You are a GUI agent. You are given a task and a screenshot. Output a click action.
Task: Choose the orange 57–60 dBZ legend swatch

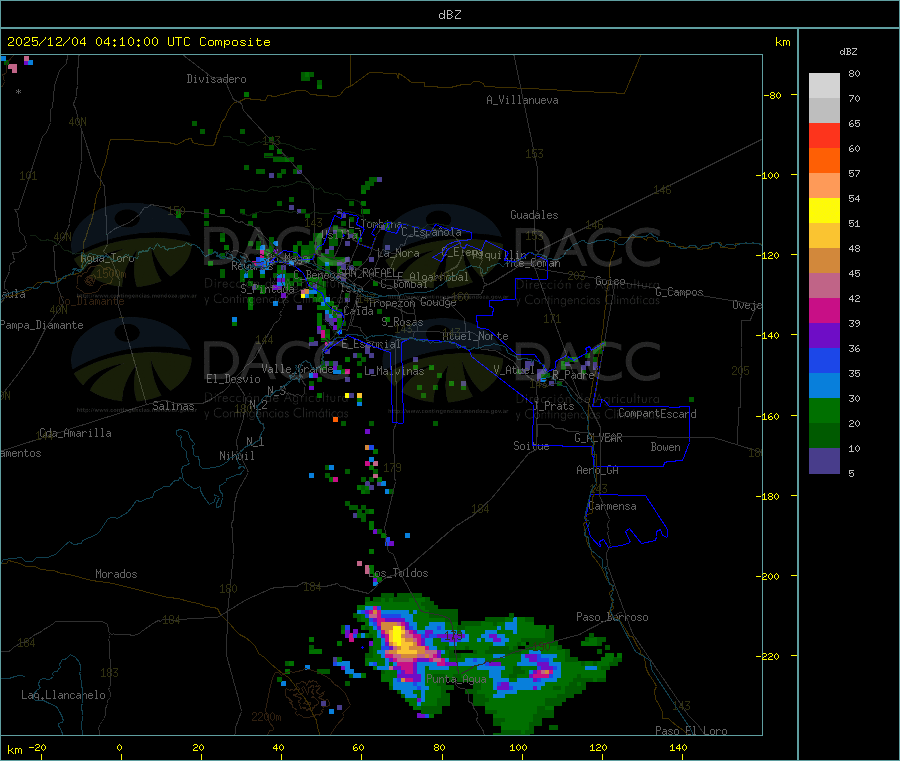[x=824, y=161]
